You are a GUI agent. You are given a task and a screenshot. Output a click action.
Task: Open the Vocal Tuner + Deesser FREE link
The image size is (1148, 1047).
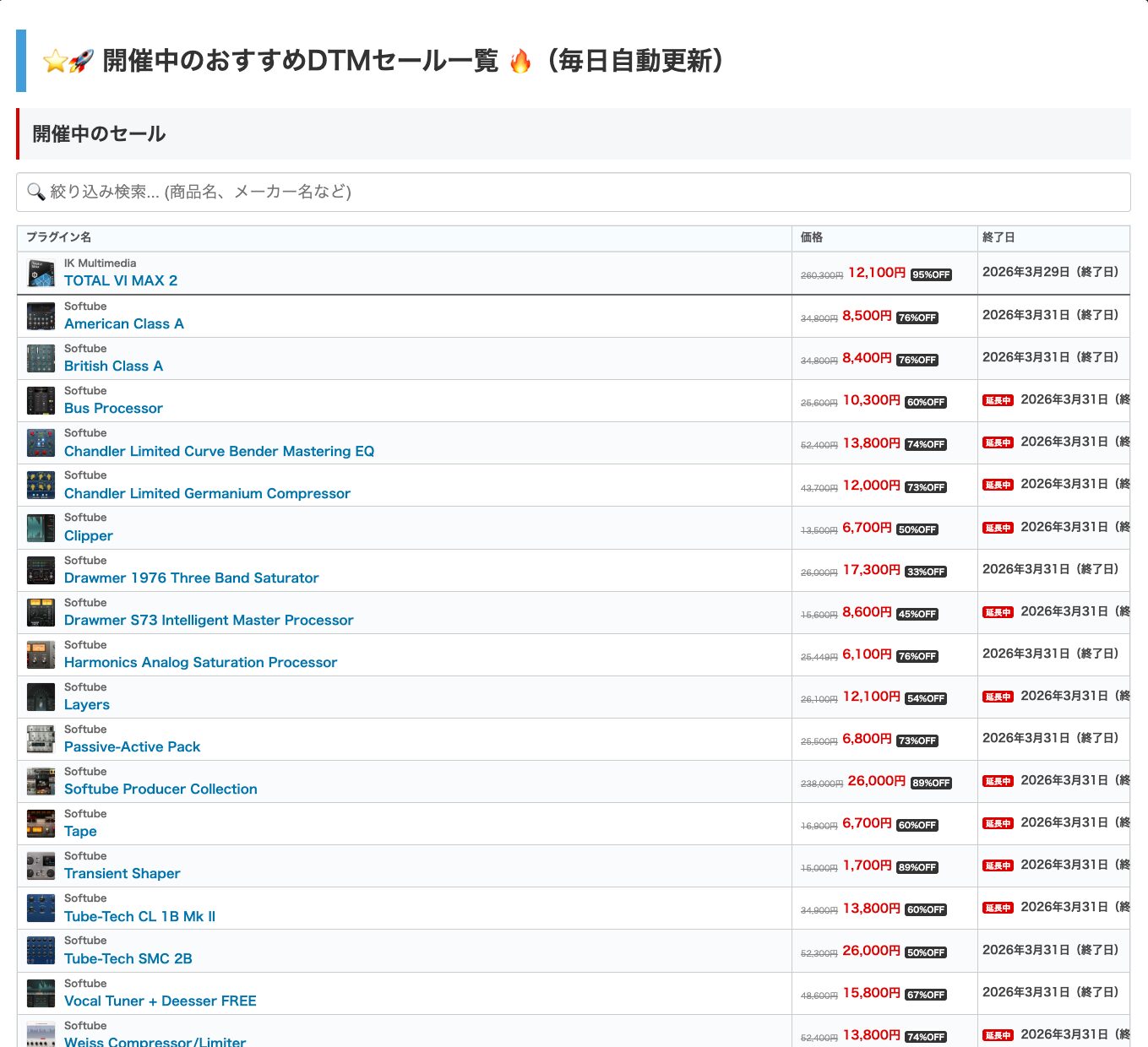point(161,1001)
